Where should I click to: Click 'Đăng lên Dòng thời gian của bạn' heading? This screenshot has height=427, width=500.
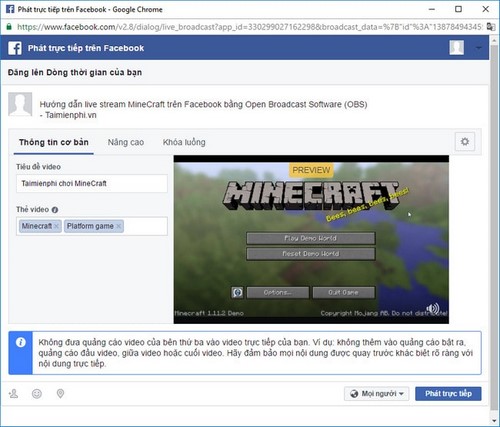75,72
